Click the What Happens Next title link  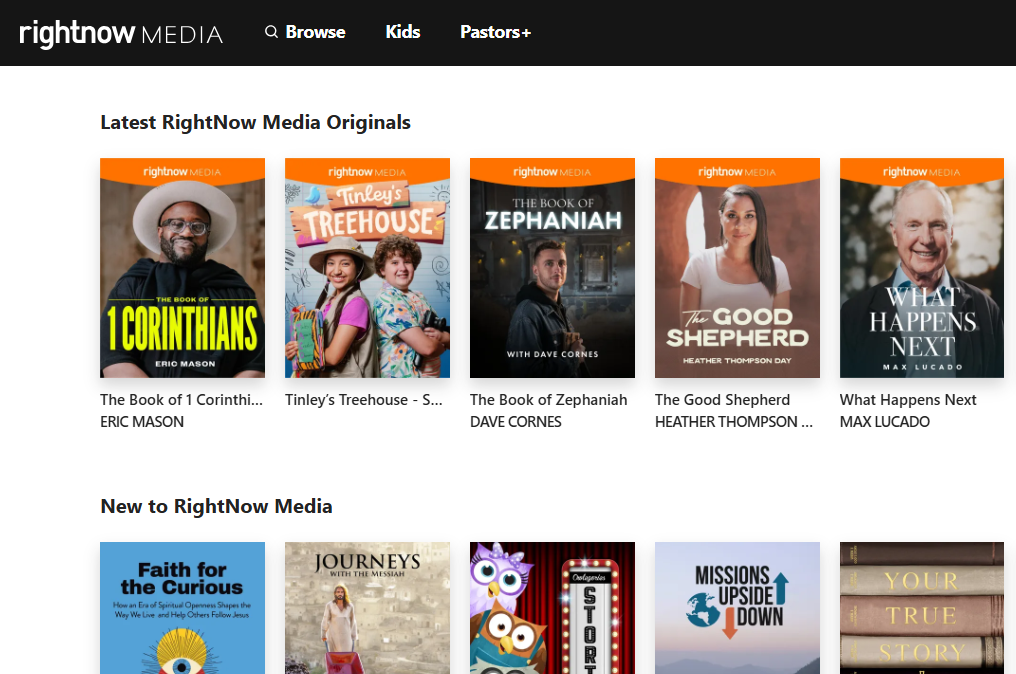[x=908, y=400]
